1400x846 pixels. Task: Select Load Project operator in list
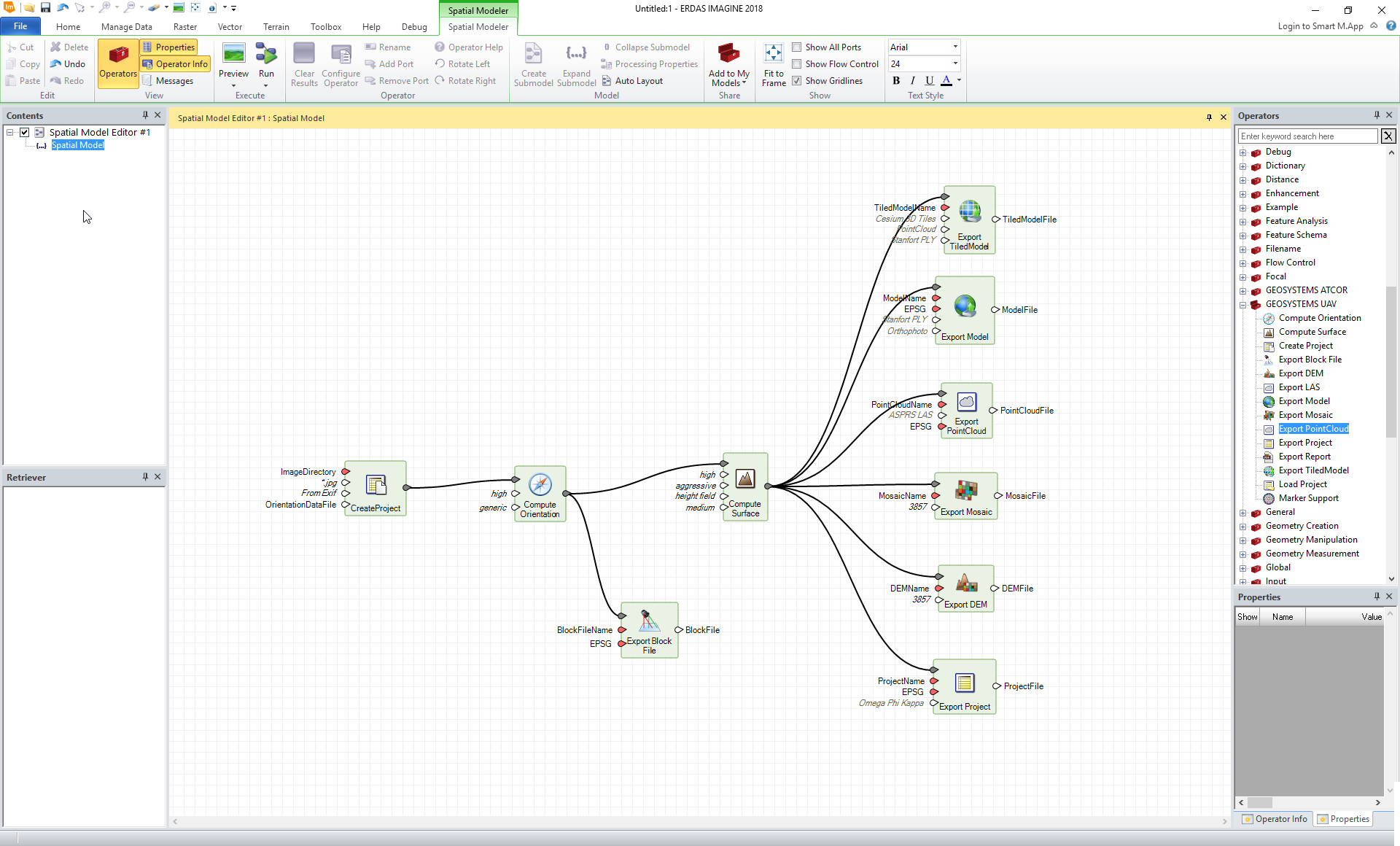pyautogui.click(x=1302, y=484)
